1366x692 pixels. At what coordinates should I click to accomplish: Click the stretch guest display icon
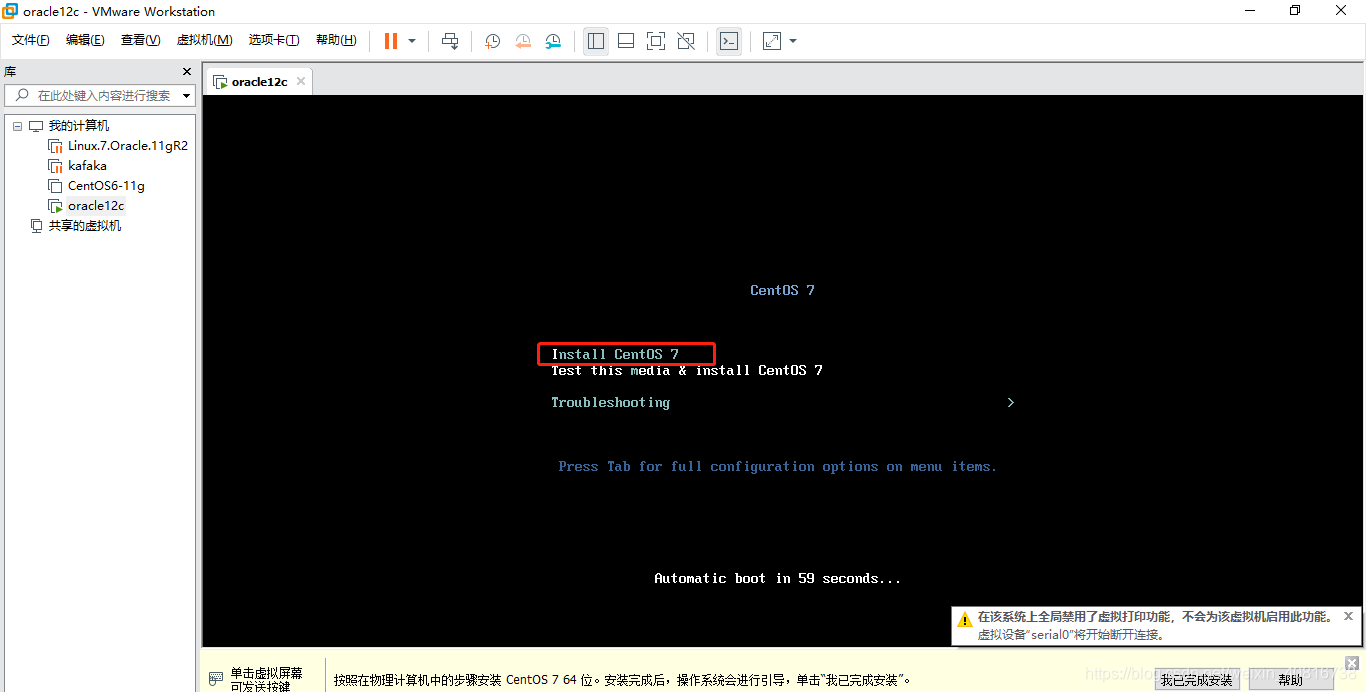(x=772, y=41)
